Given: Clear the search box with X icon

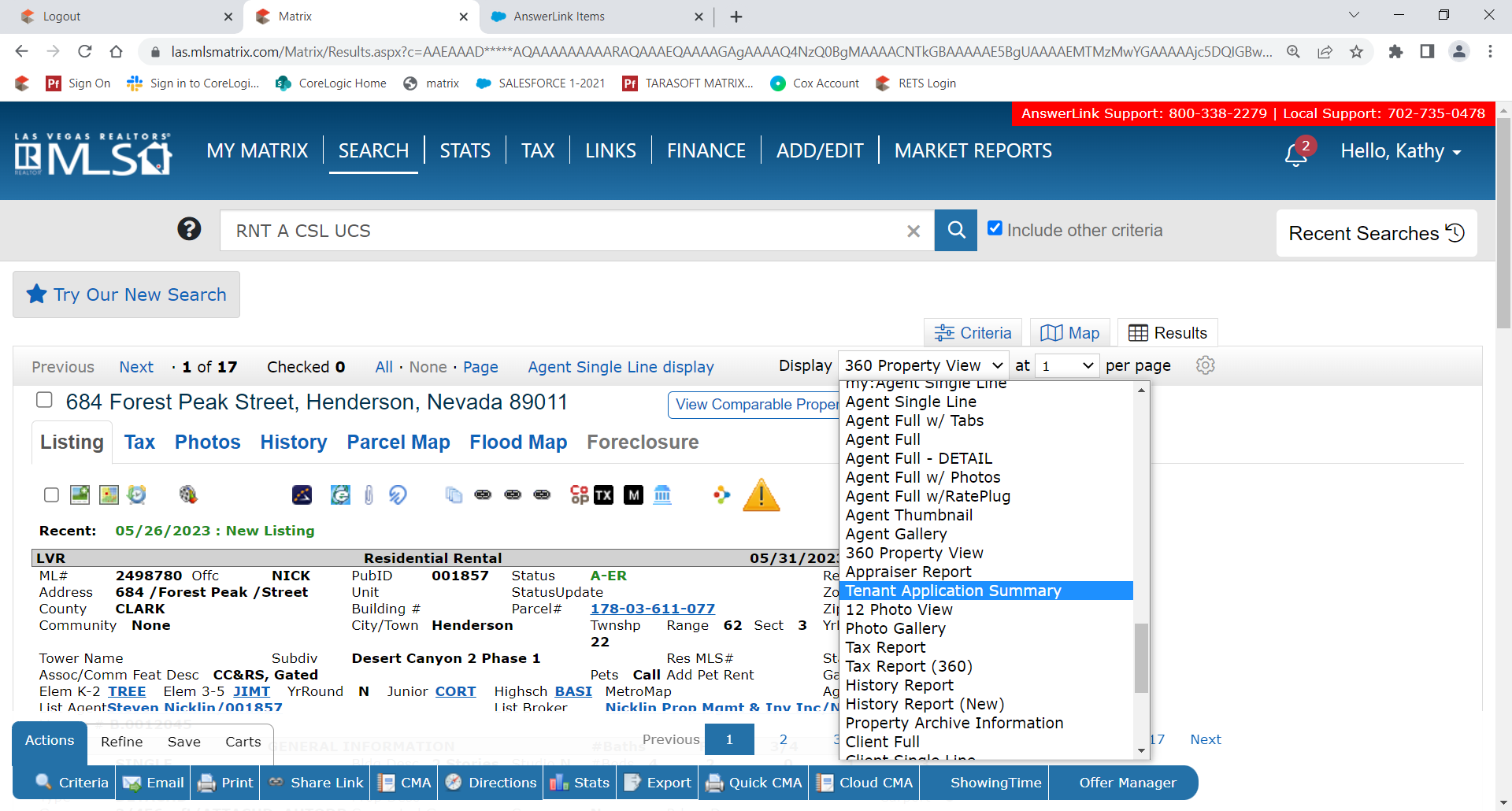Looking at the screenshot, I should click(x=913, y=231).
